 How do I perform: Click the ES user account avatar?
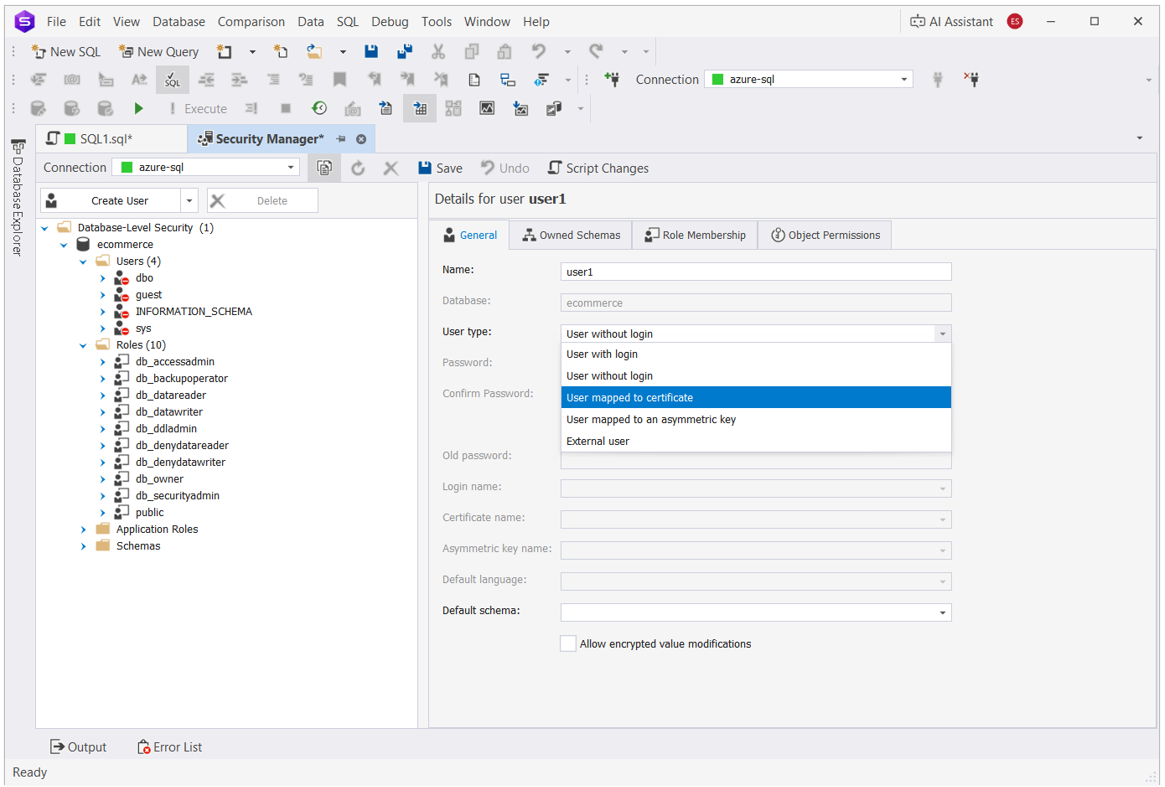click(x=1015, y=22)
